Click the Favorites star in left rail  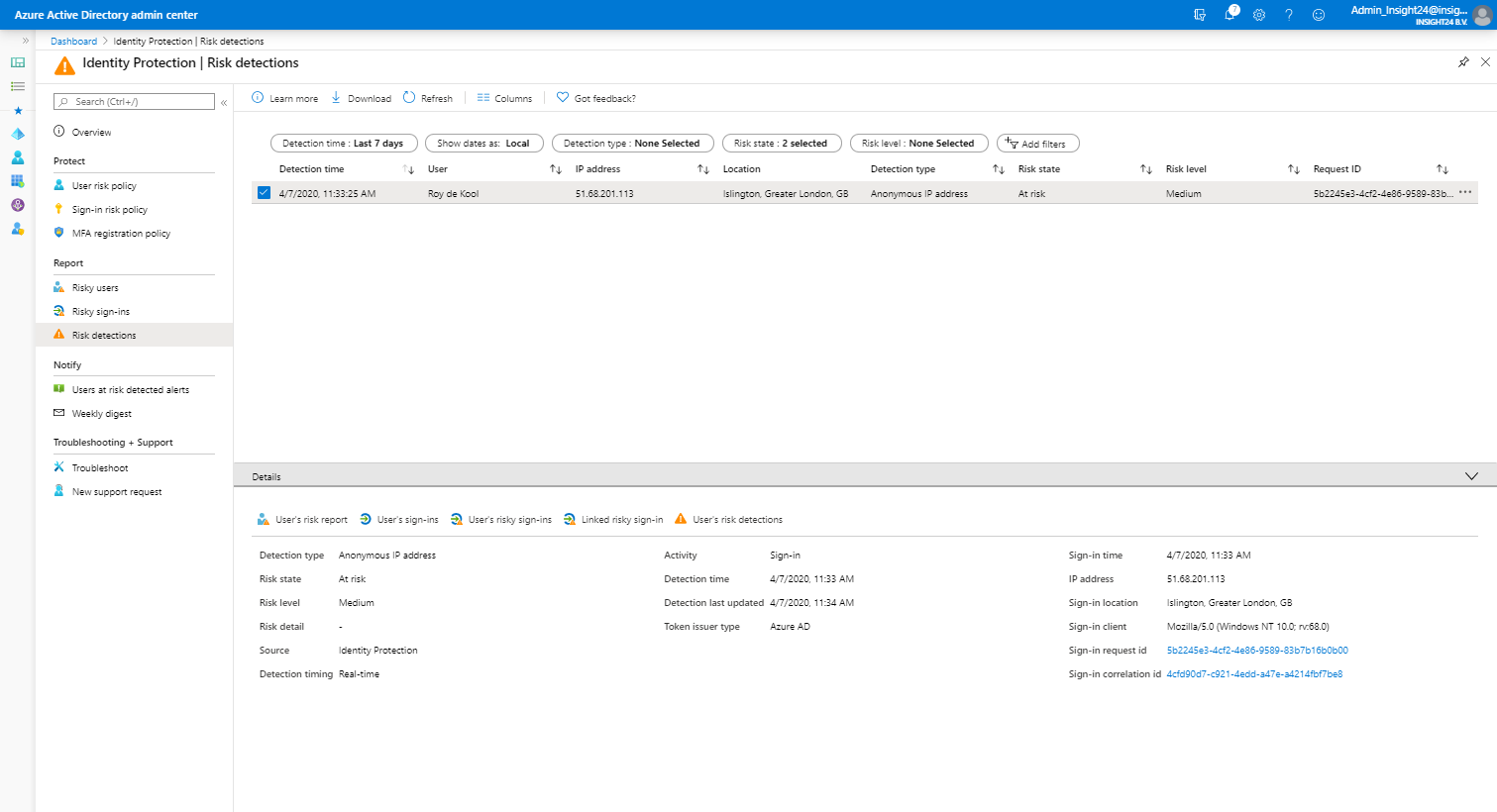click(x=18, y=110)
